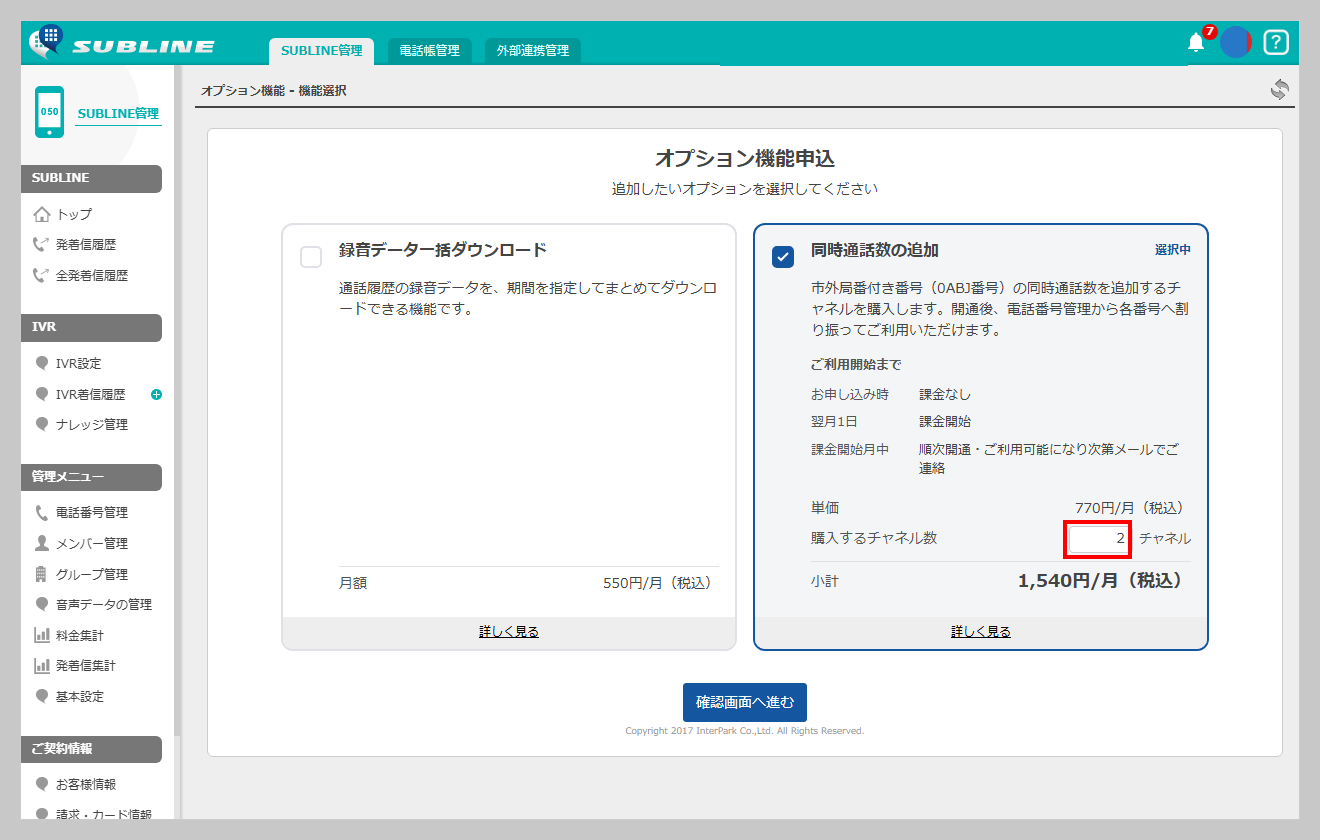Click the channel count input field
This screenshot has width=1320, height=840.
click(x=1097, y=539)
